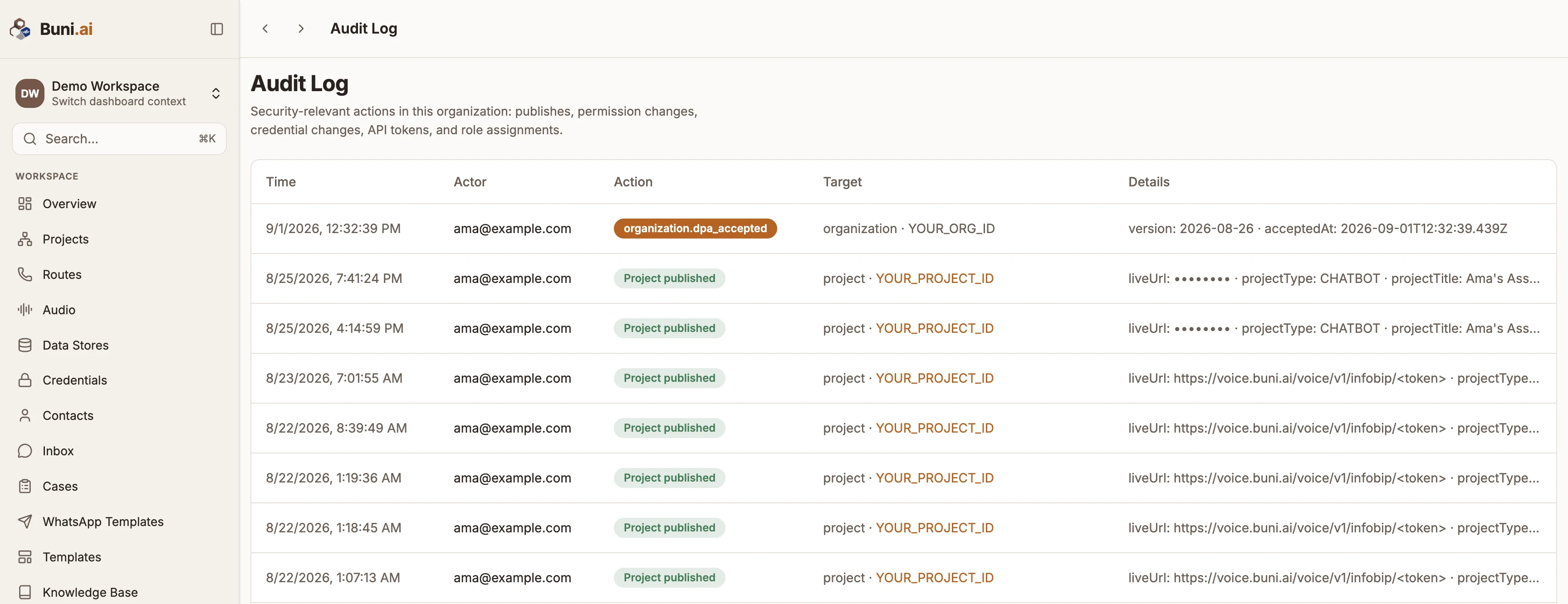The height and width of the screenshot is (604, 1568).
Task: Select timestamp 8/23/2026, 7:01:55 AM
Action: (x=333, y=378)
